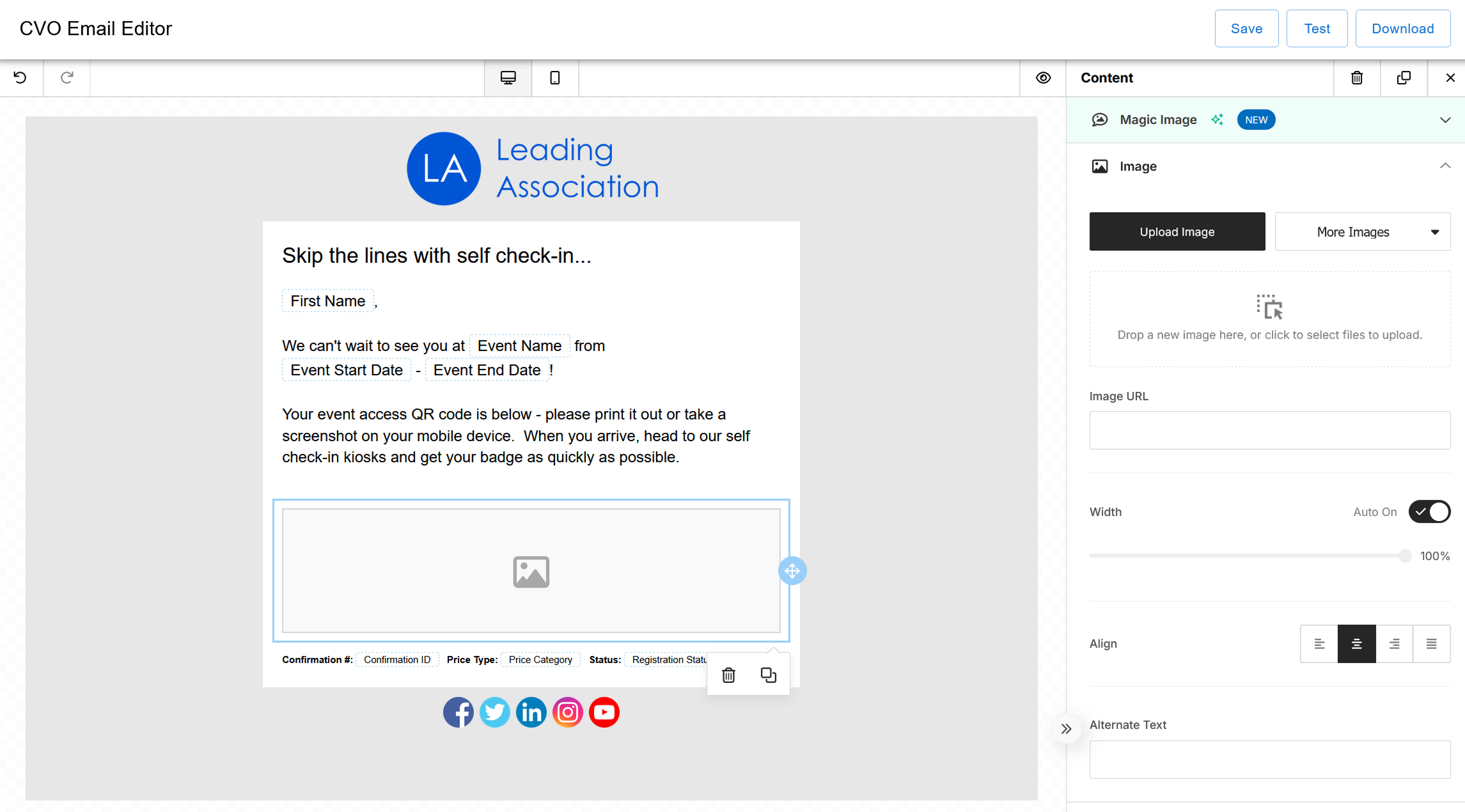Screen dimensions: 1465x812
Task: Click the Magic Image chat icon
Action: (1100, 120)
